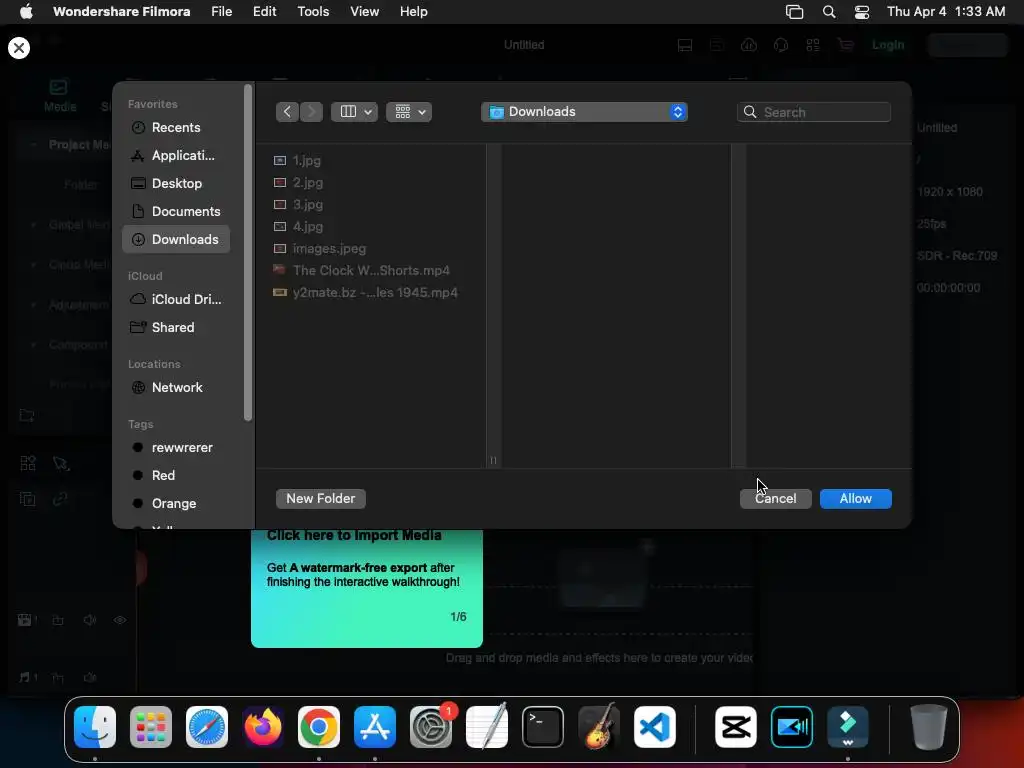The height and width of the screenshot is (768, 1024).
Task: Open CapCut from the Dock
Action: (x=735, y=727)
